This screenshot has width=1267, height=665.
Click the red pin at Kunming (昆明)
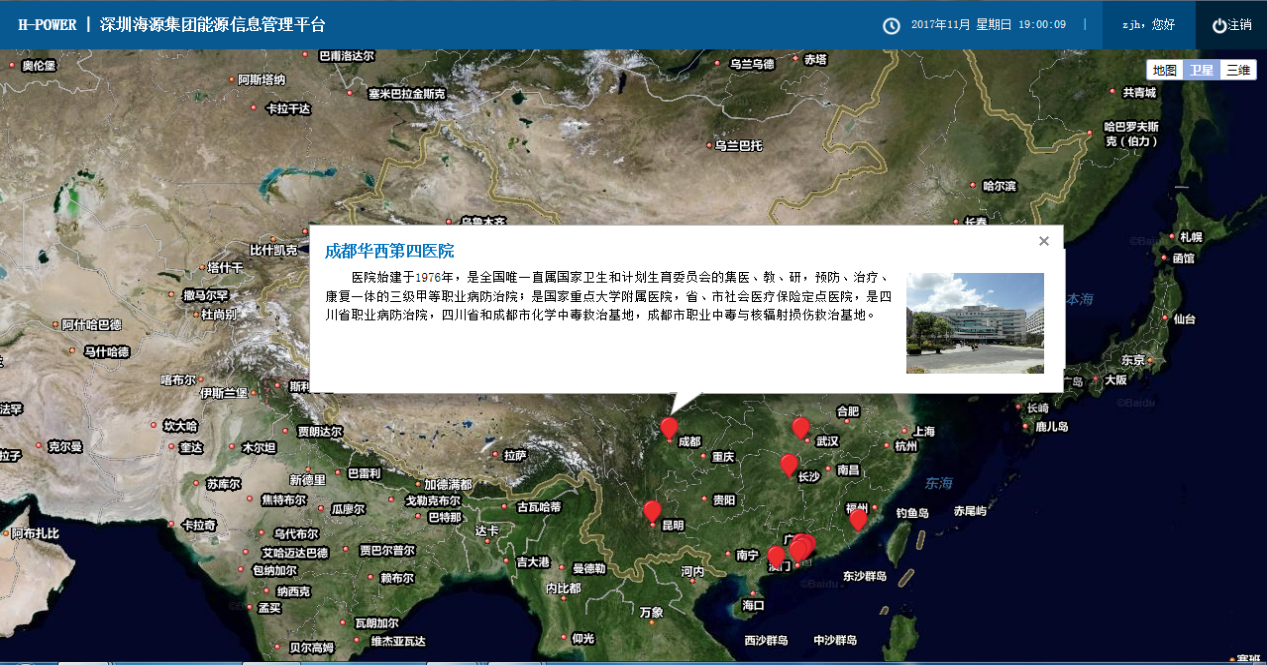[x=652, y=511]
